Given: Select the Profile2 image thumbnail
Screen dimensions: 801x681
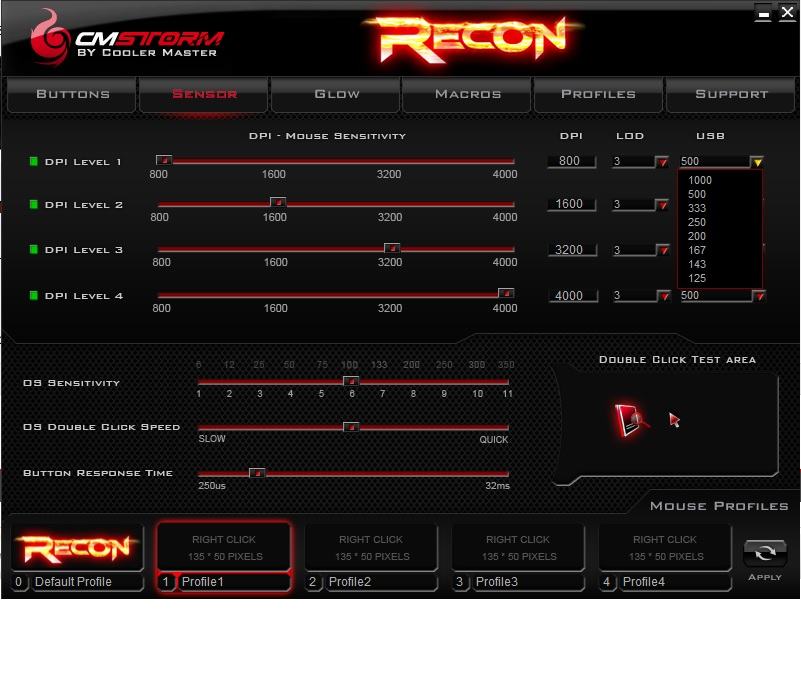Looking at the screenshot, I should tap(371, 548).
